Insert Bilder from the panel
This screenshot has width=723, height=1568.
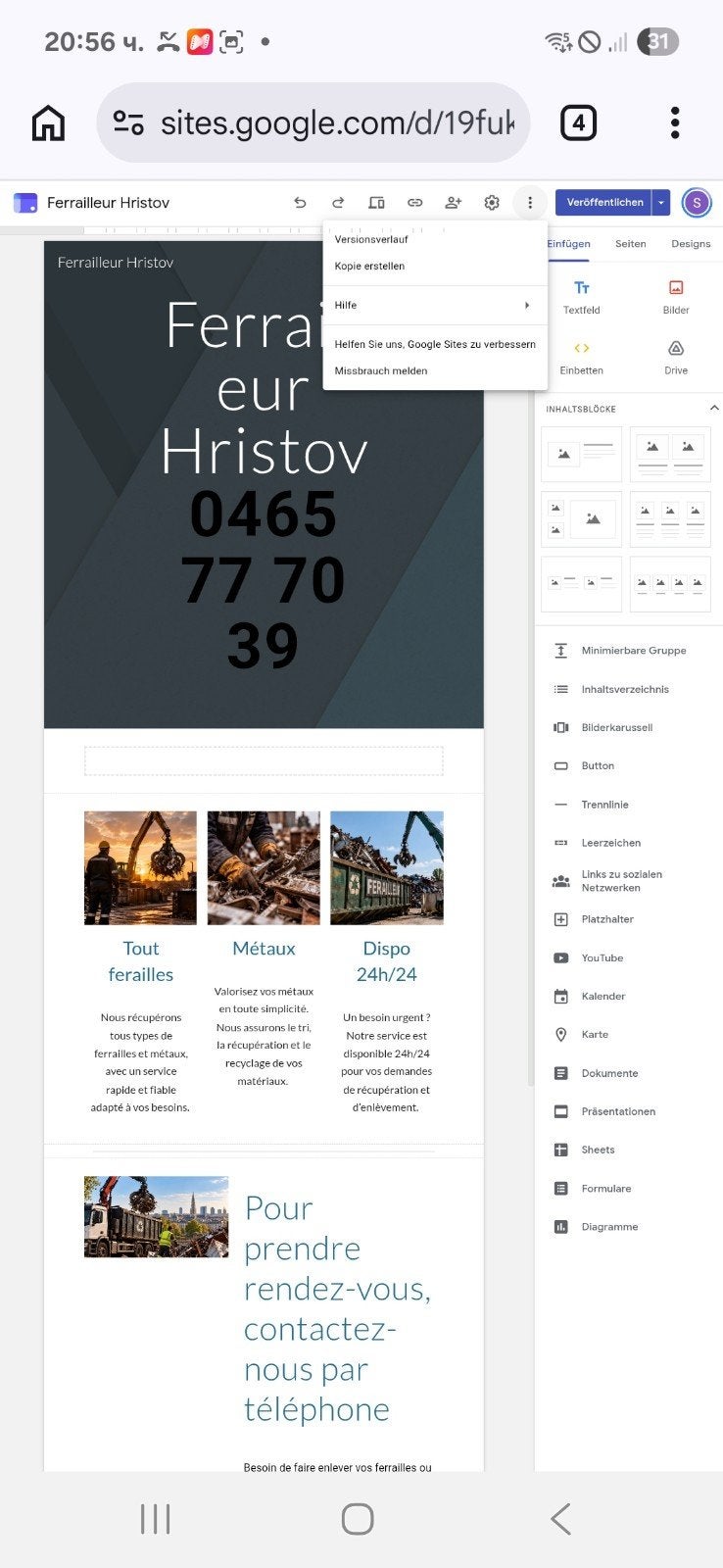click(x=676, y=296)
